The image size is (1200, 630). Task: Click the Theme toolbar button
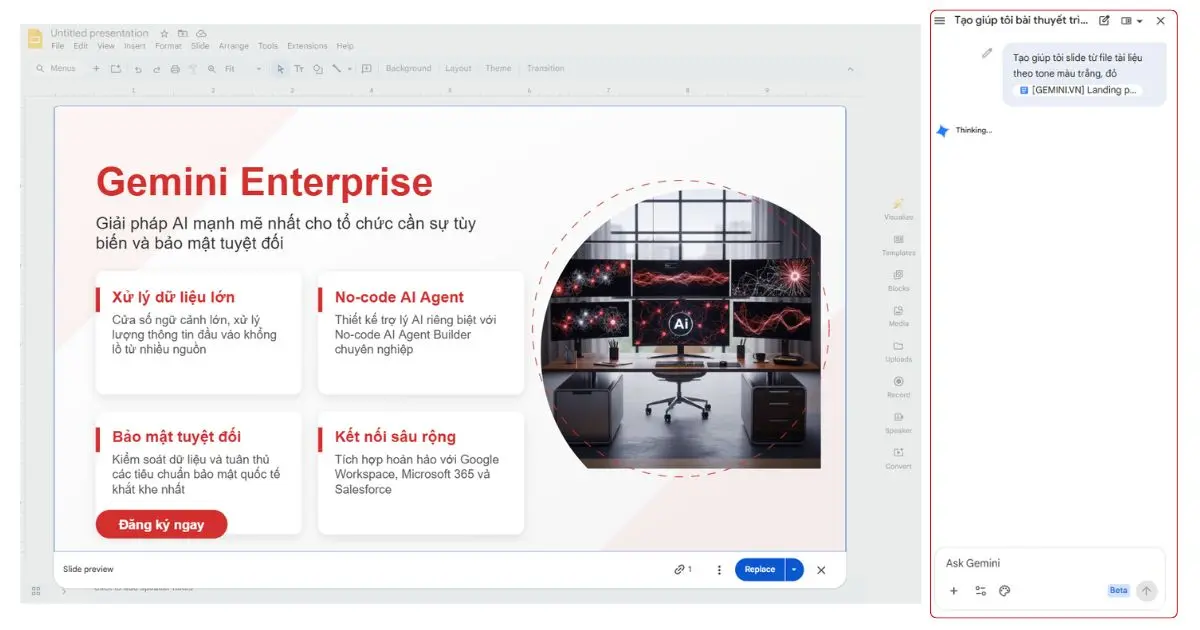tap(498, 69)
